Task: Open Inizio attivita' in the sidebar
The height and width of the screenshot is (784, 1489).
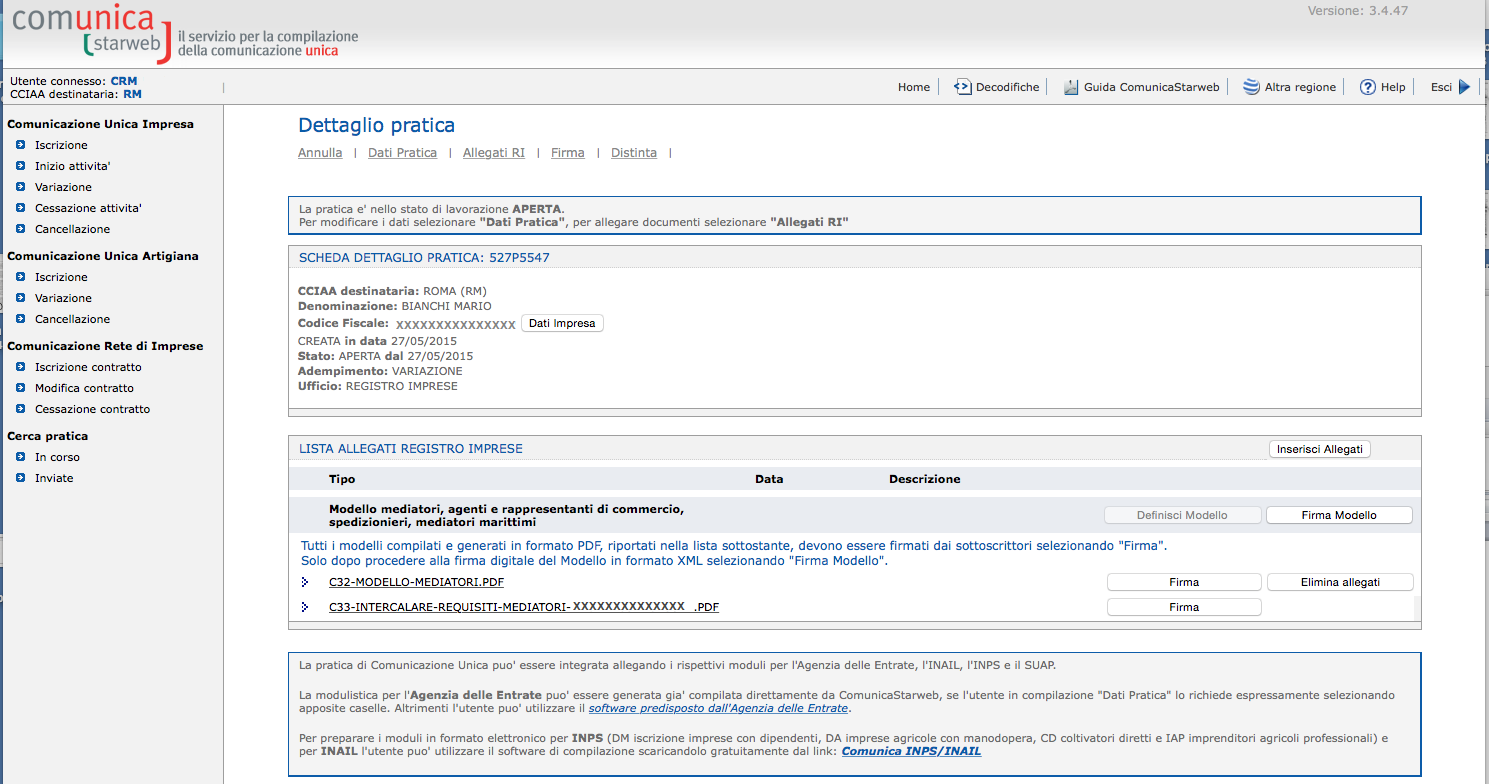Action: (72, 166)
